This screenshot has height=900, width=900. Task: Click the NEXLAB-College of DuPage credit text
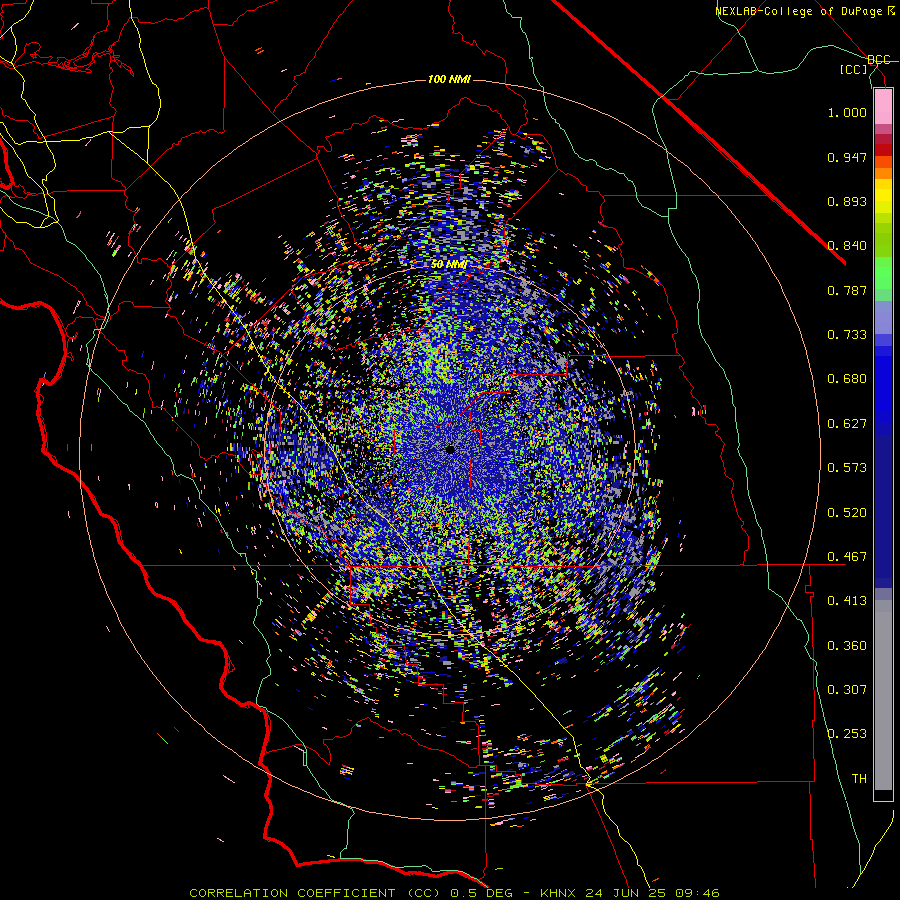[x=798, y=11]
